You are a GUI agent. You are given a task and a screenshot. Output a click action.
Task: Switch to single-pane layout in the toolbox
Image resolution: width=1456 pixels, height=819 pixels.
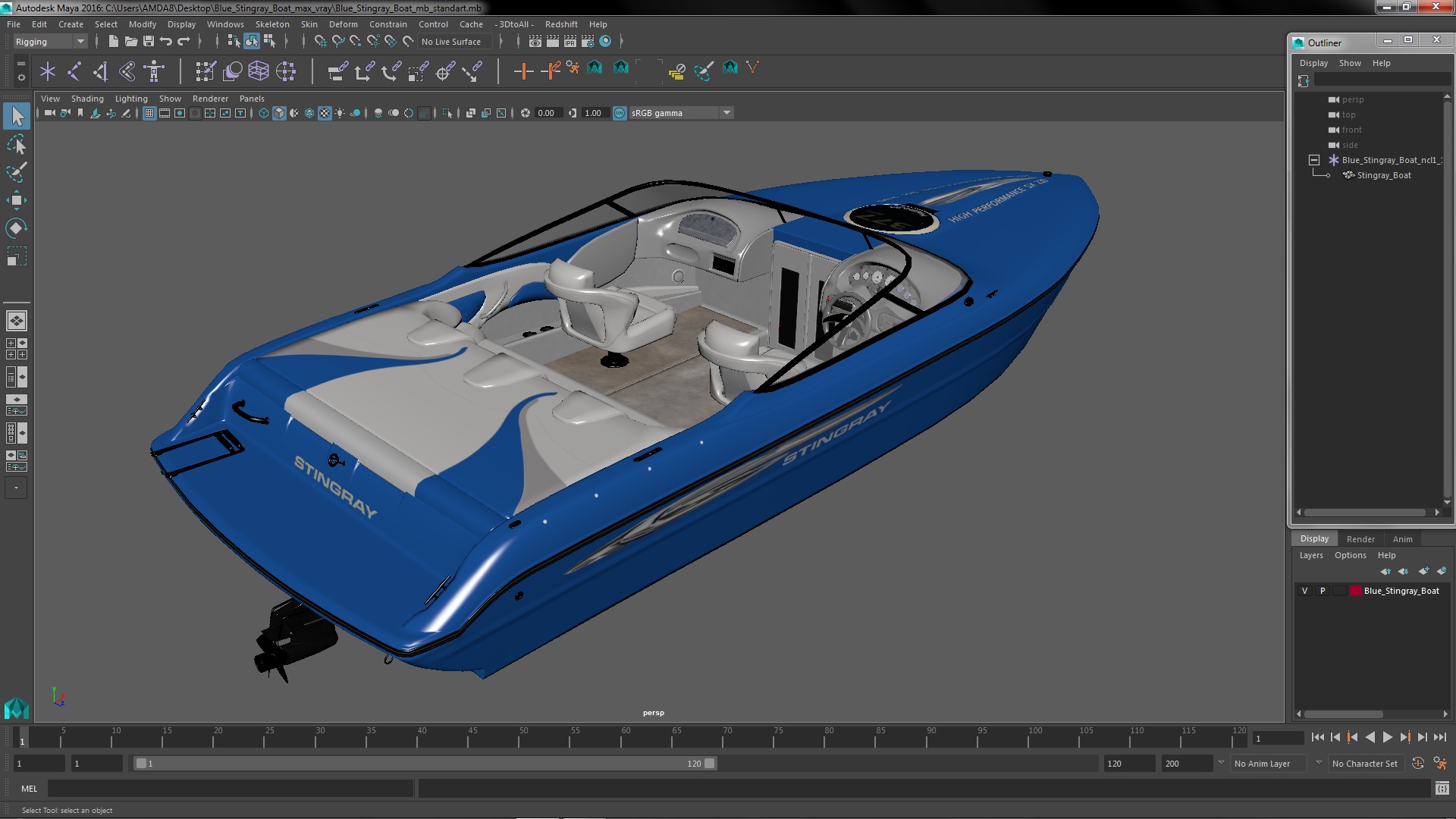(x=17, y=321)
